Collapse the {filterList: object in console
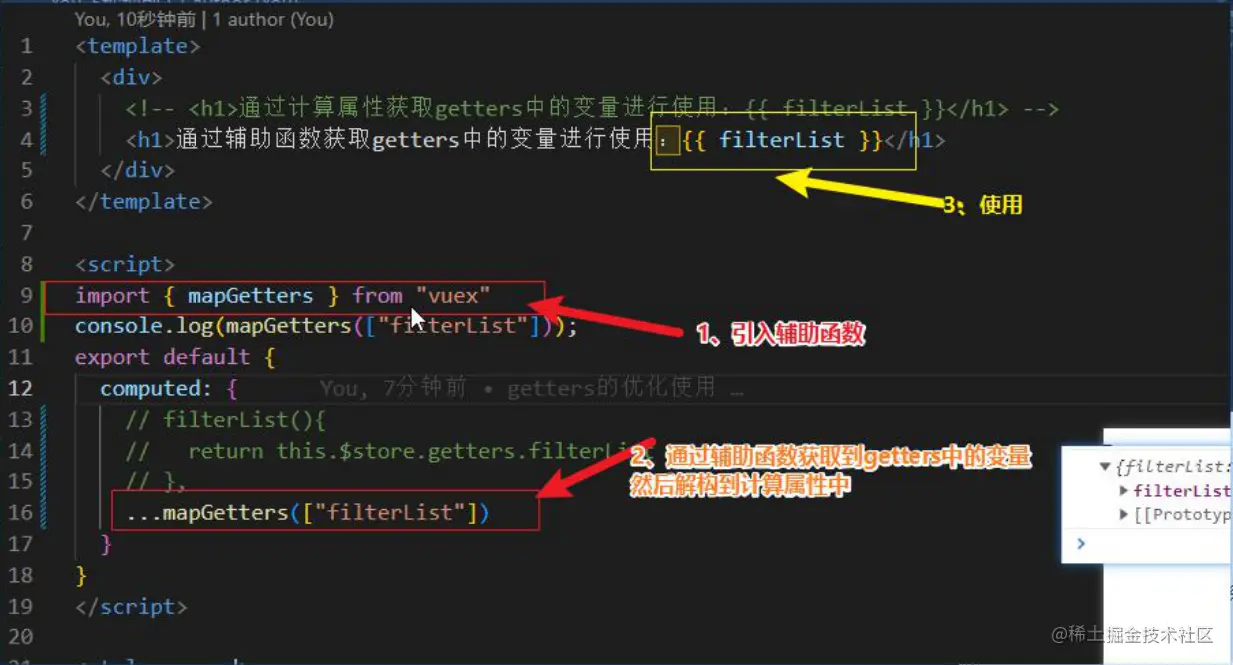This screenshot has height=665, width=1233. (x=1106, y=466)
